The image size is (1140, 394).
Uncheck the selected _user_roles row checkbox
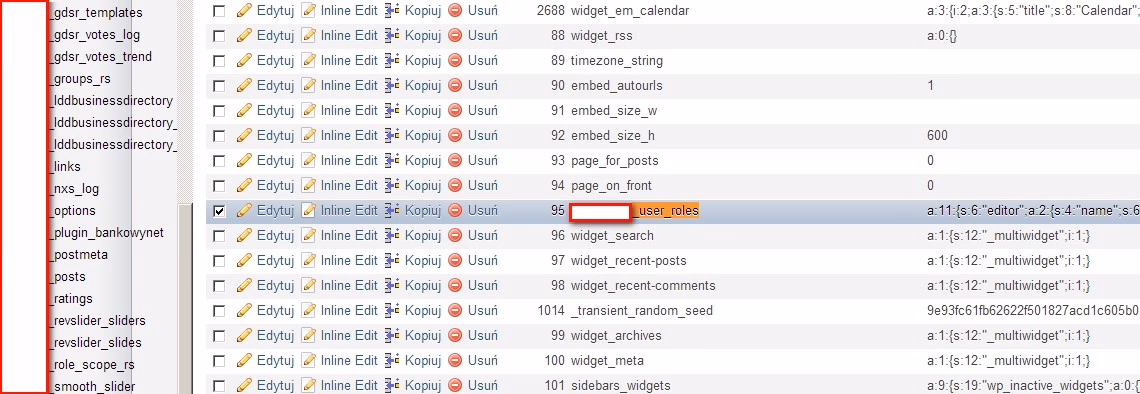point(219,211)
